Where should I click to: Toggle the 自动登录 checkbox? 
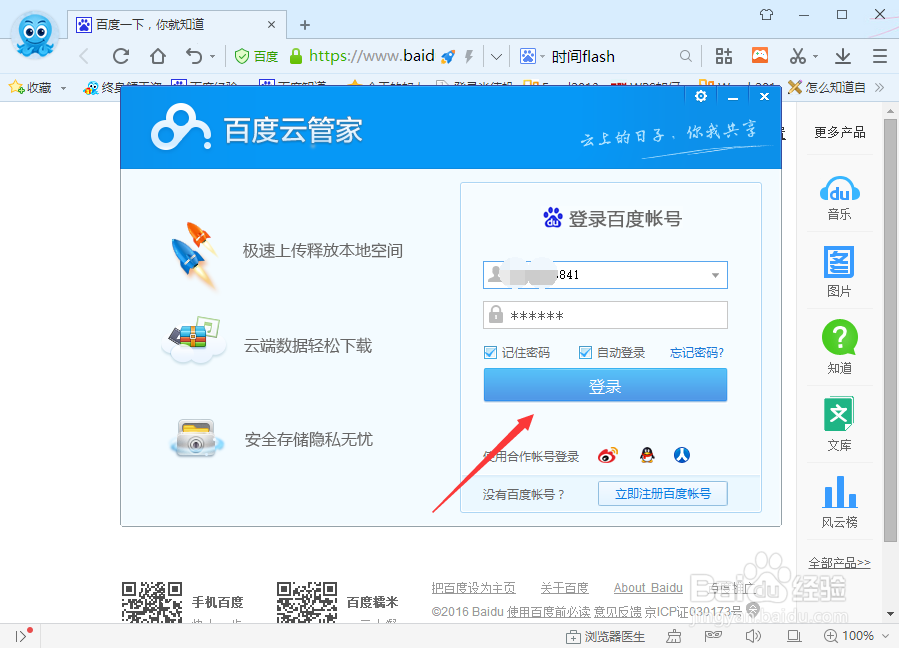tap(585, 352)
